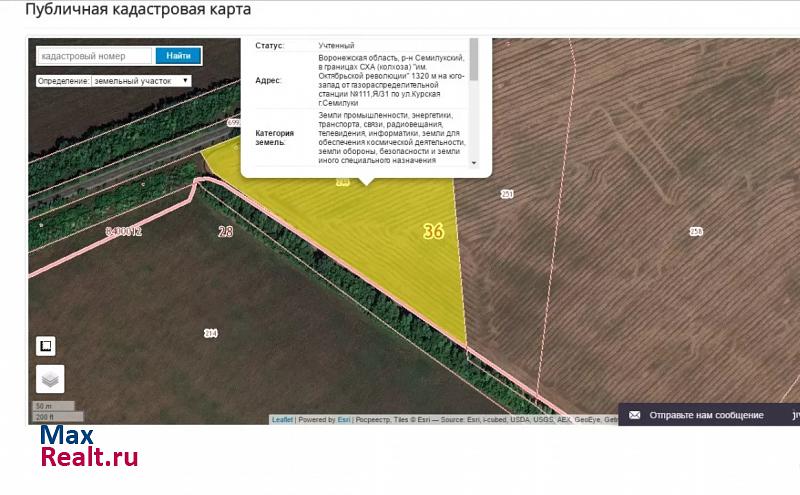This screenshot has width=800, height=495.
Task: Select yellow highlighted parcel number 36
Action: pyautogui.click(x=433, y=231)
